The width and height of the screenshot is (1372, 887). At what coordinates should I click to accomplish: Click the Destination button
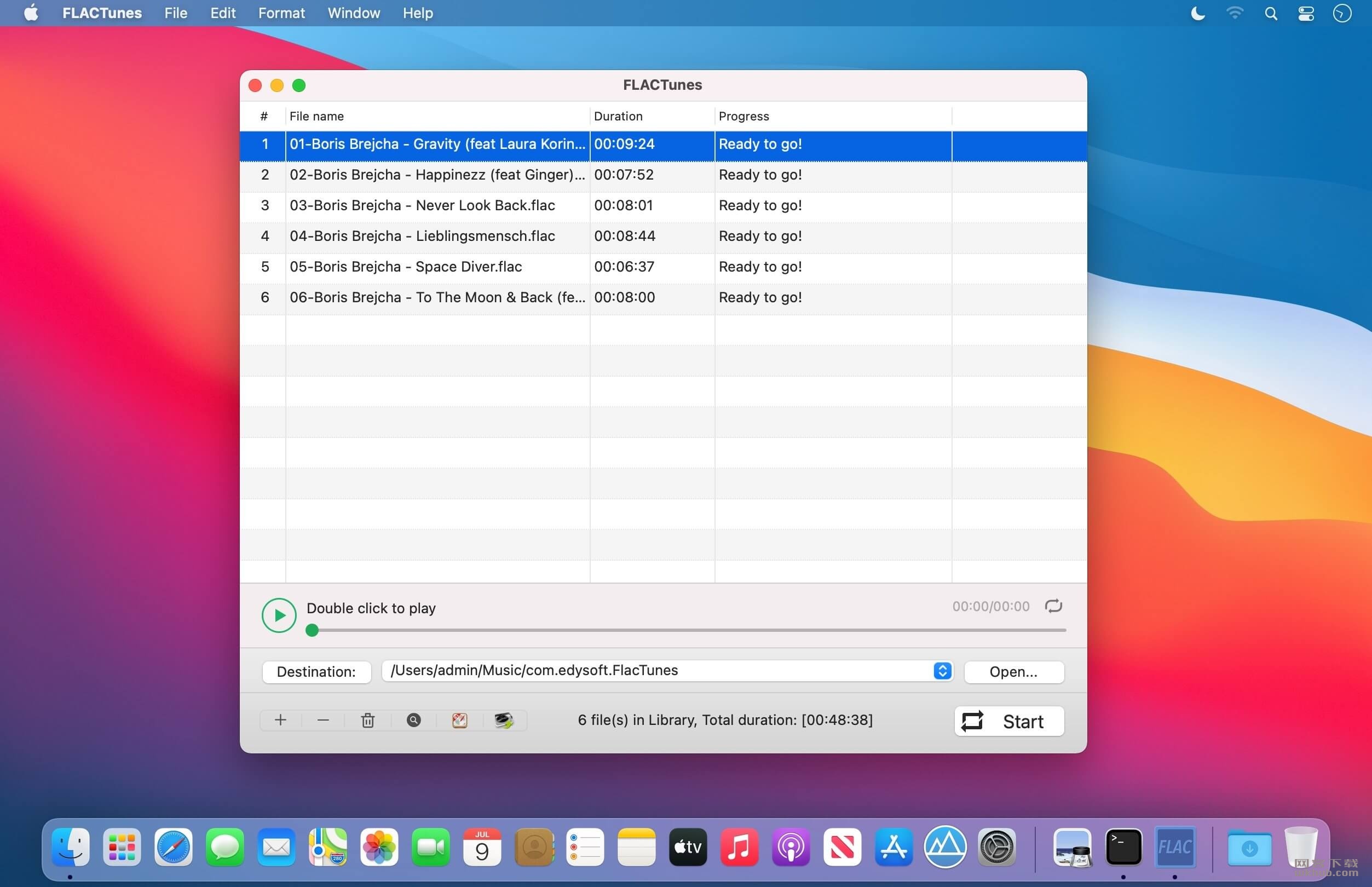(x=316, y=672)
